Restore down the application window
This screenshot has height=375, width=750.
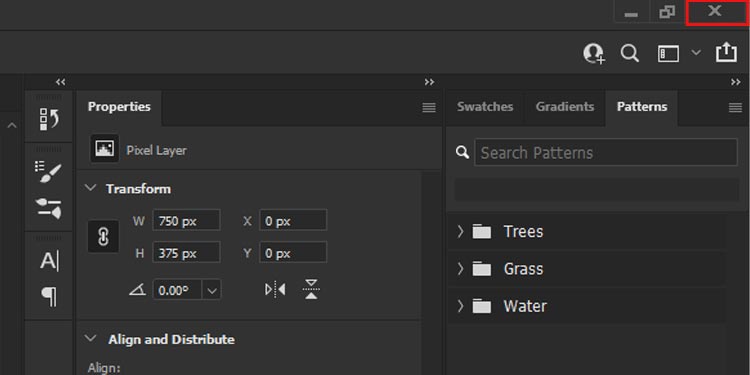pos(667,12)
